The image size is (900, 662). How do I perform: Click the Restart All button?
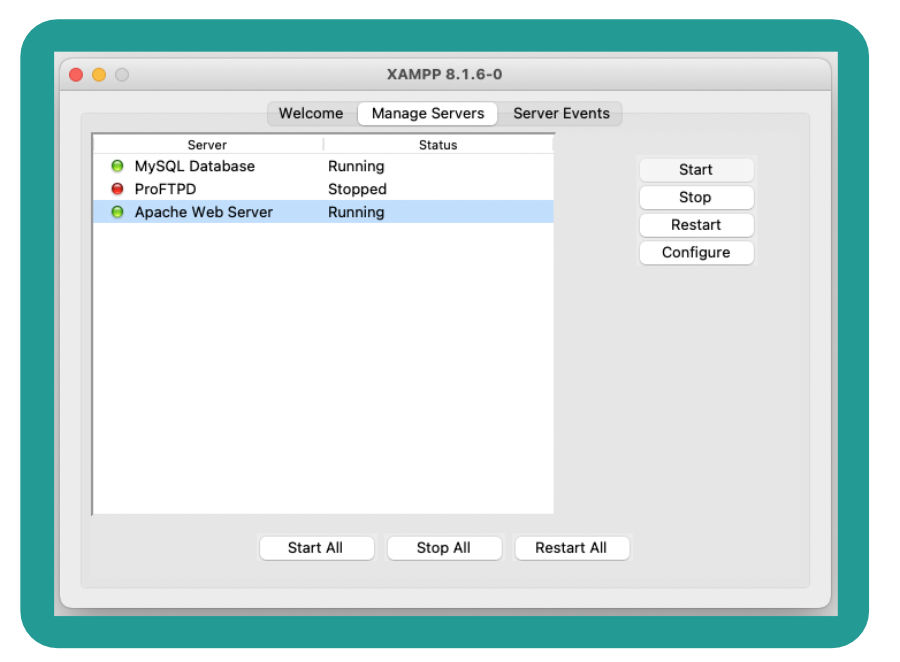[x=572, y=548]
